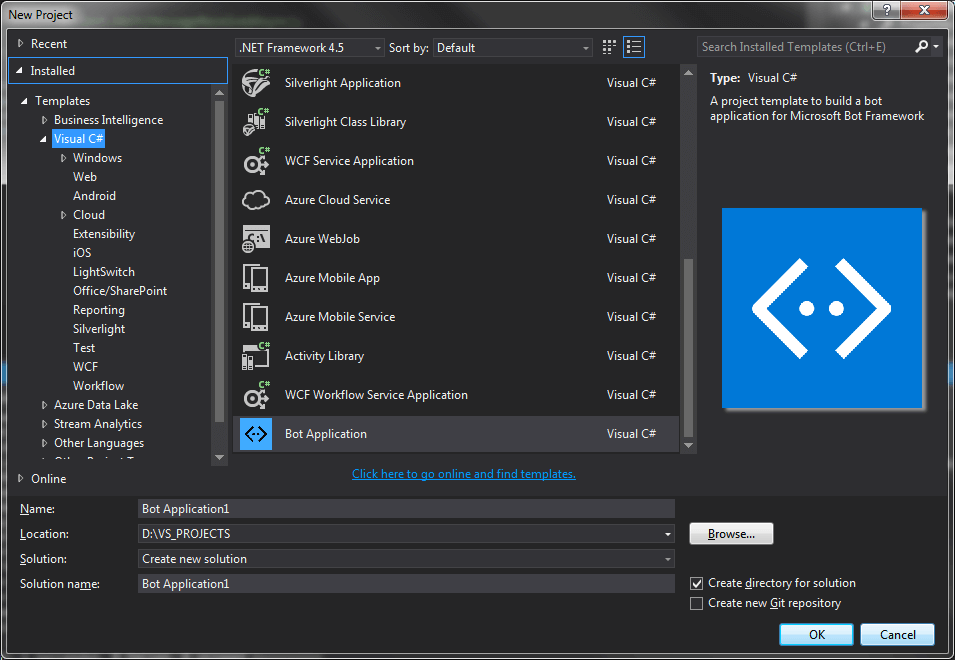This screenshot has height=660, width=955.
Task: Select the Silverlight category
Action: click(x=99, y=329)
